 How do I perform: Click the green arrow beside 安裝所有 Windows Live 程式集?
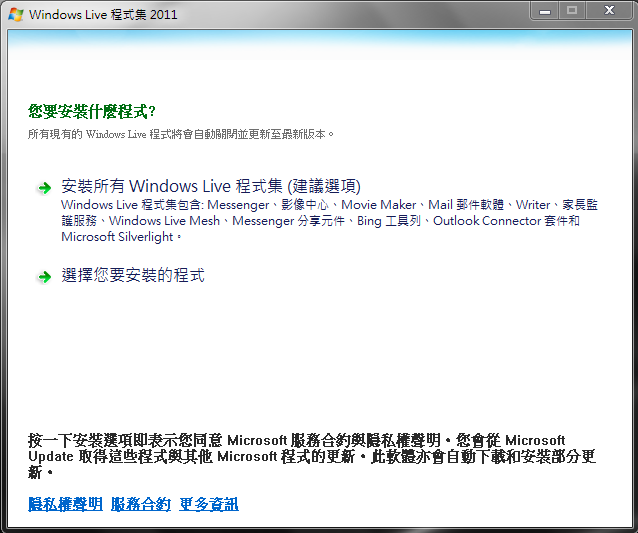[x=44, y=188]
